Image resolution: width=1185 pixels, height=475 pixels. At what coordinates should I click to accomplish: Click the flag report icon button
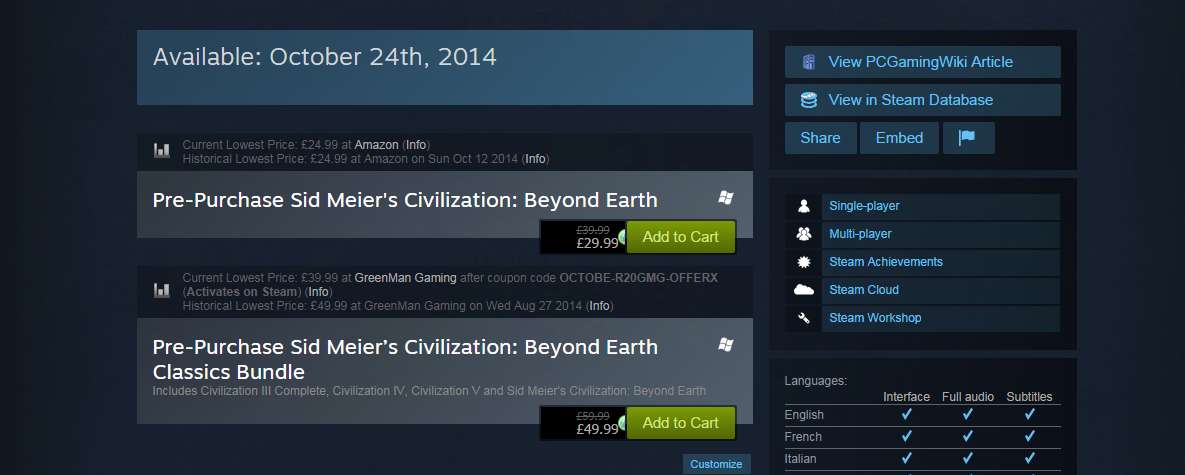click(x=968, y=138)
